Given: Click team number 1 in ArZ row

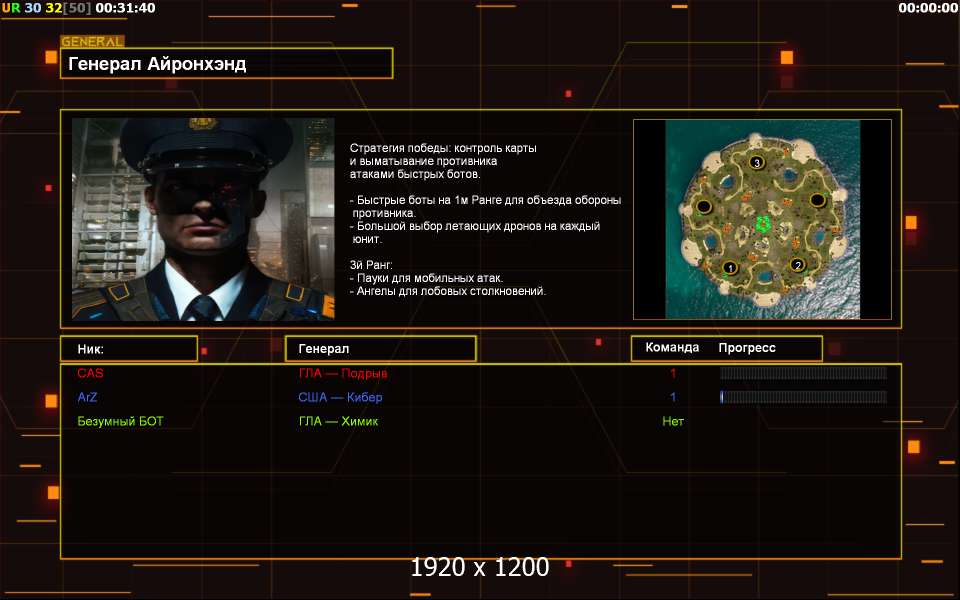Looking at the screenshot, I should (673, 397).
